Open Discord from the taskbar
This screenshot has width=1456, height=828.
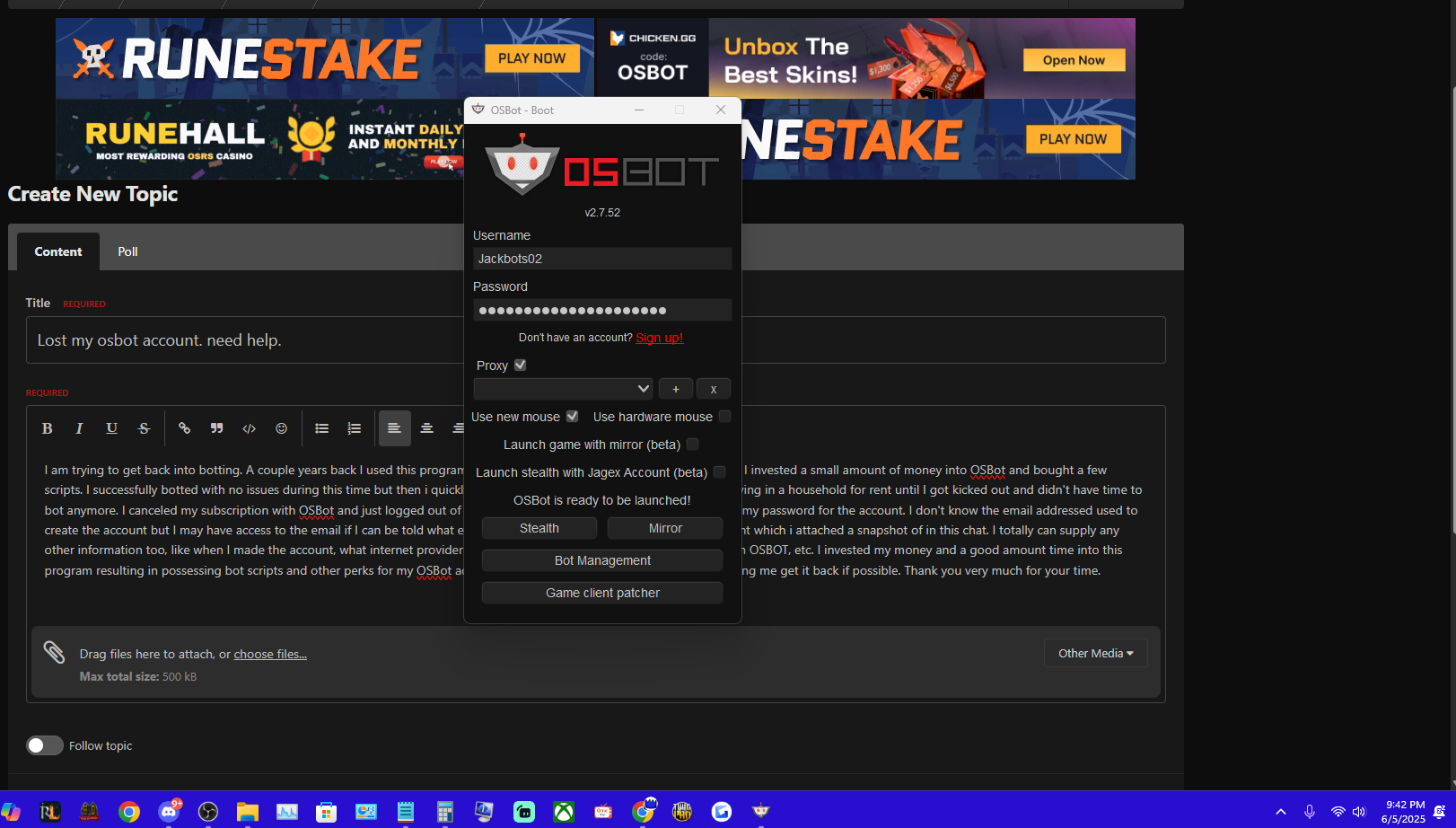[169, 812]
